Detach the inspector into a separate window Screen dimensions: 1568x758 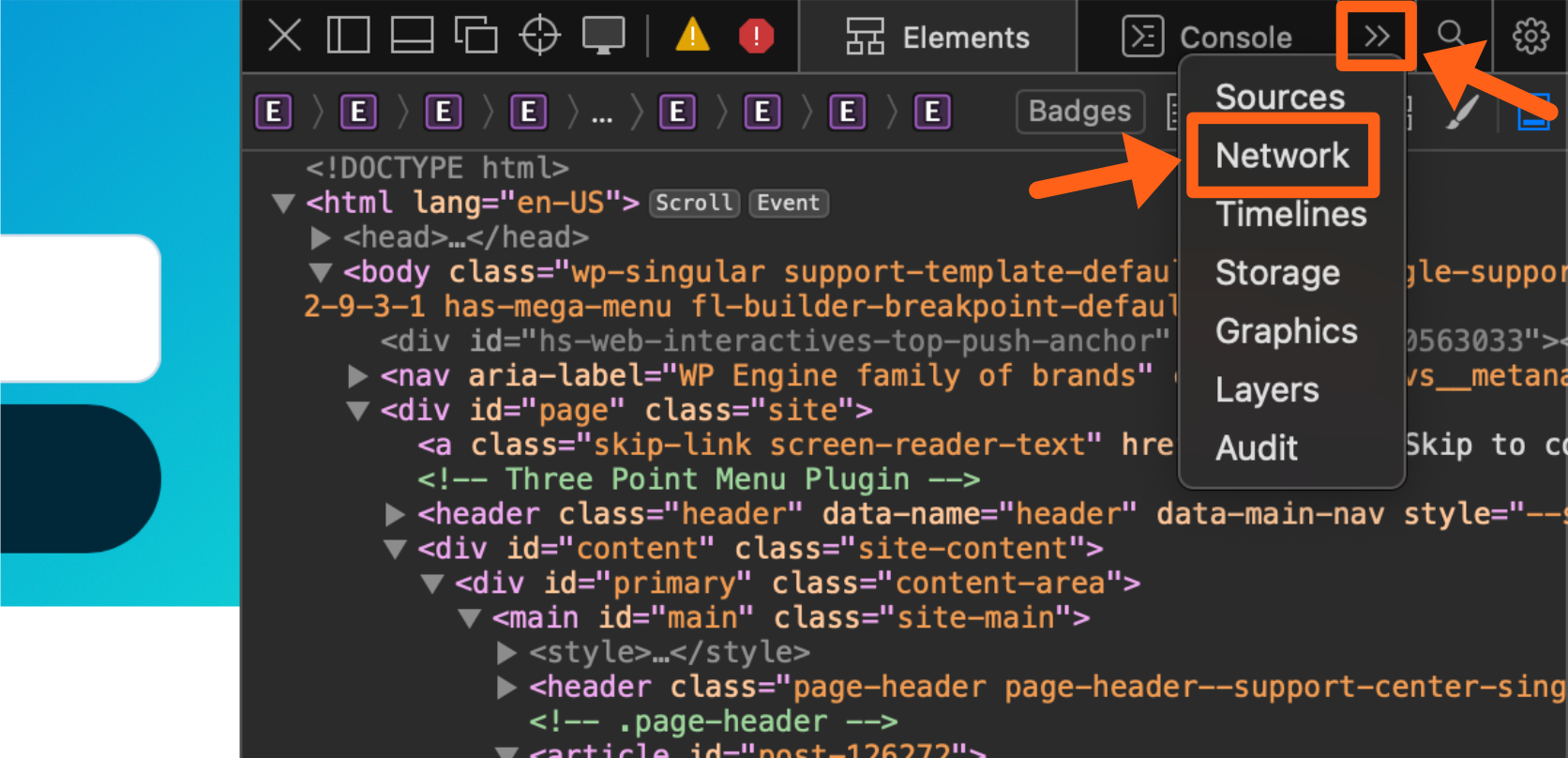[475, 37]
